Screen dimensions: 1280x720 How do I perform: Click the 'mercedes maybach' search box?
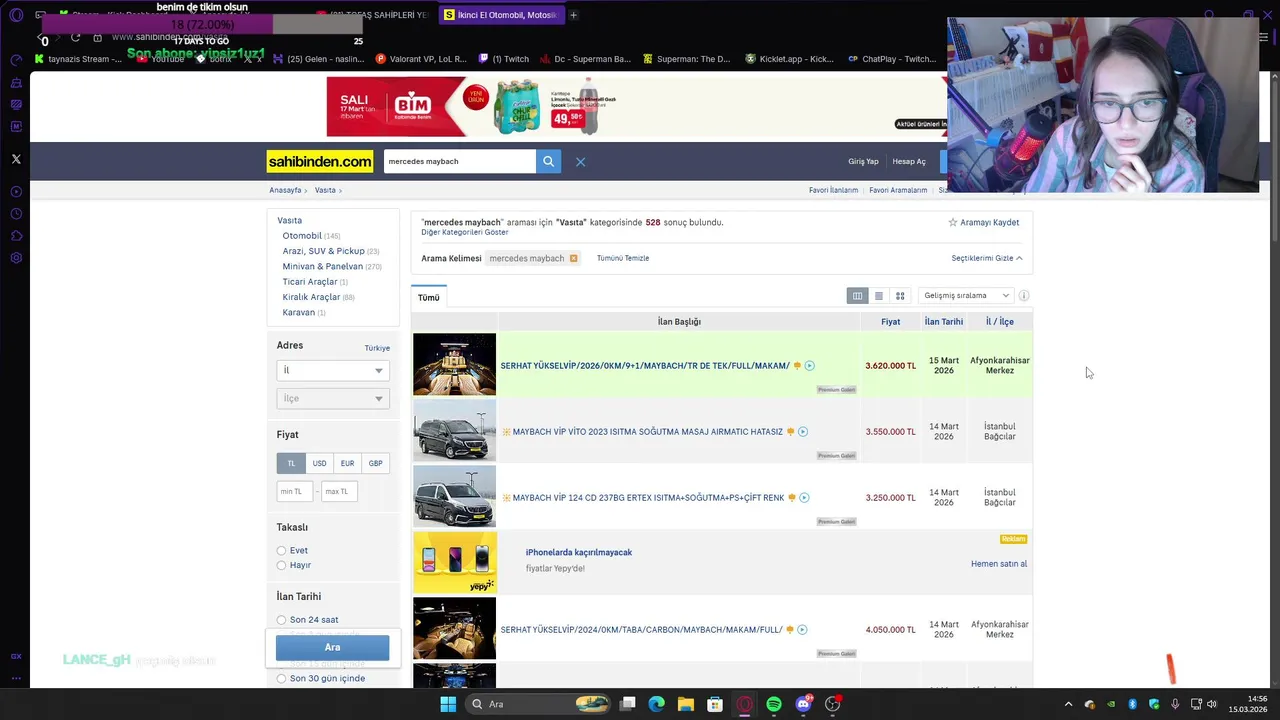click(x=460, y=161)
